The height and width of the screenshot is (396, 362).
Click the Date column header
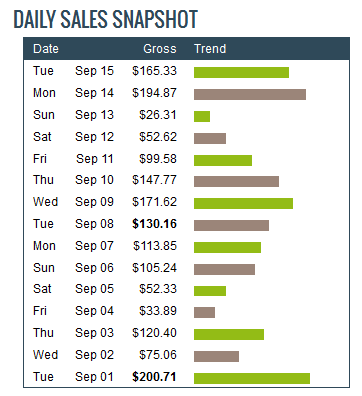46,49
